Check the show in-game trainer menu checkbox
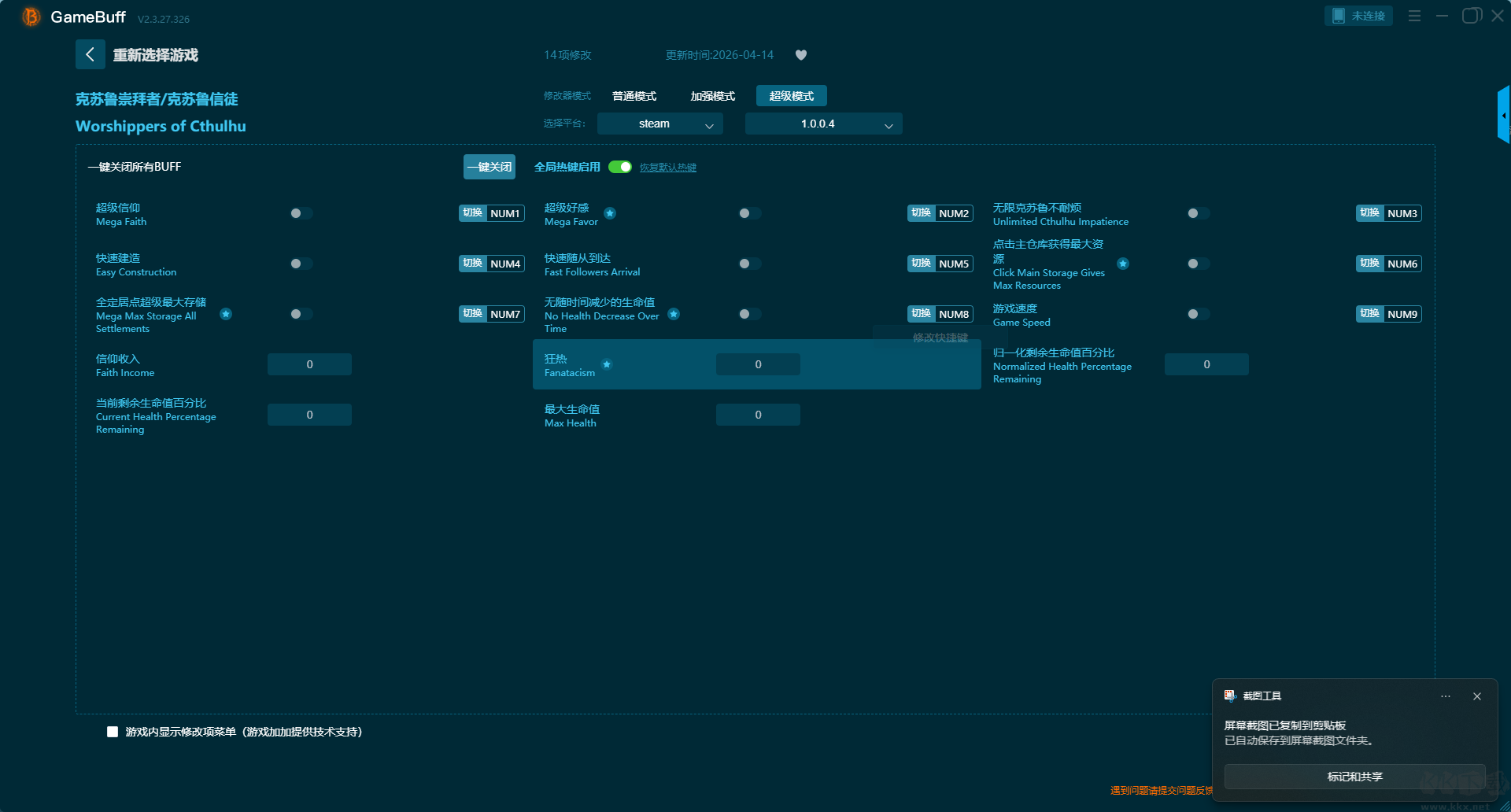 (x=113, y=732)
